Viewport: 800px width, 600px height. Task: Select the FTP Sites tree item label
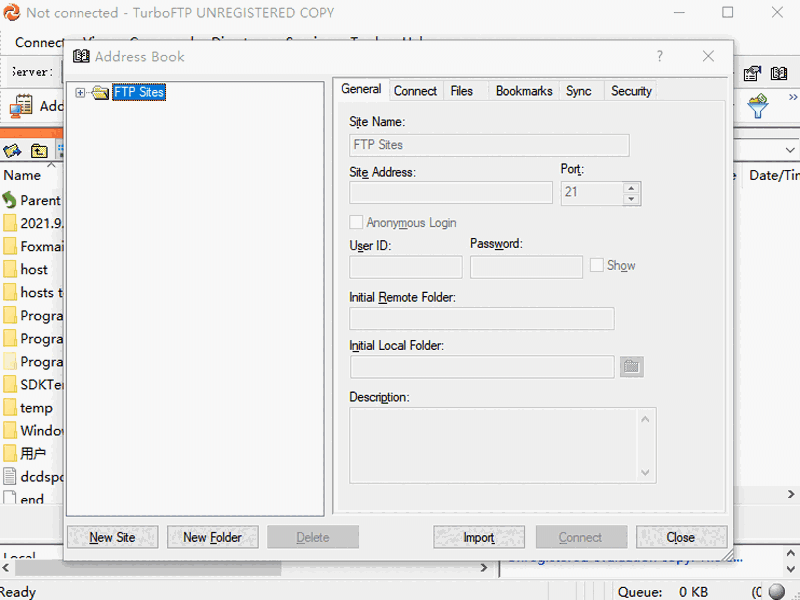(x=139, y=92)
